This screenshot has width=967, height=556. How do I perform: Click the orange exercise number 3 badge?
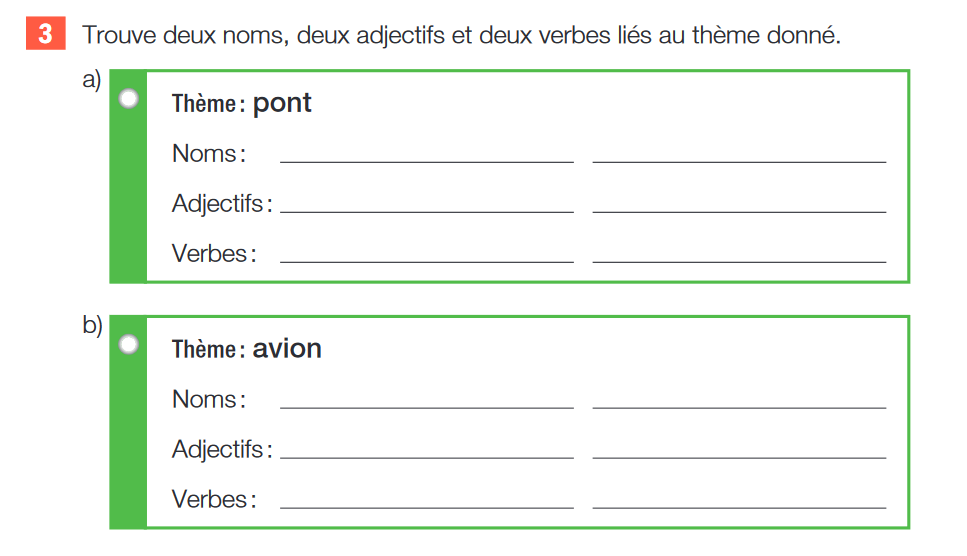pos(46,35)
